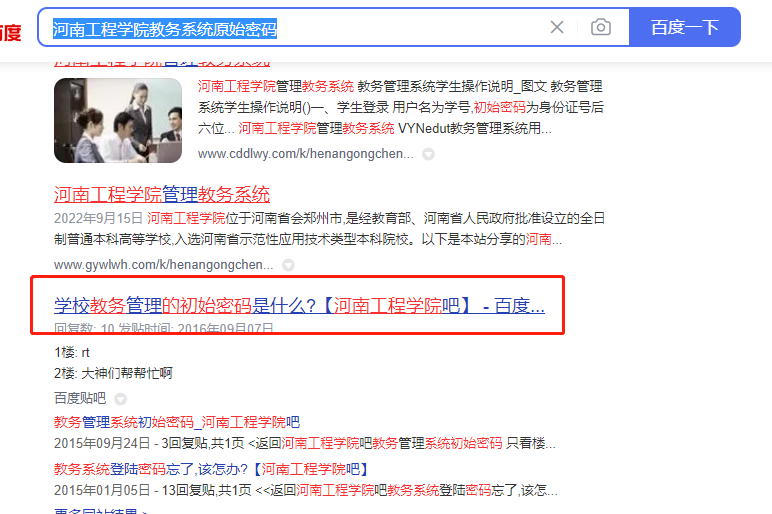Open www.cddlwy.com source link
This screenshot has height=514, width=772.
305,154
